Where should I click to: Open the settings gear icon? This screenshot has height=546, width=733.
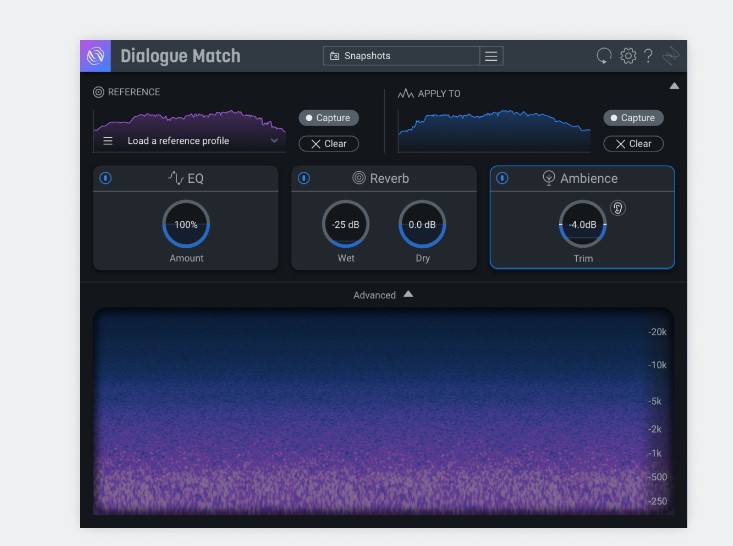click(628, 56)
